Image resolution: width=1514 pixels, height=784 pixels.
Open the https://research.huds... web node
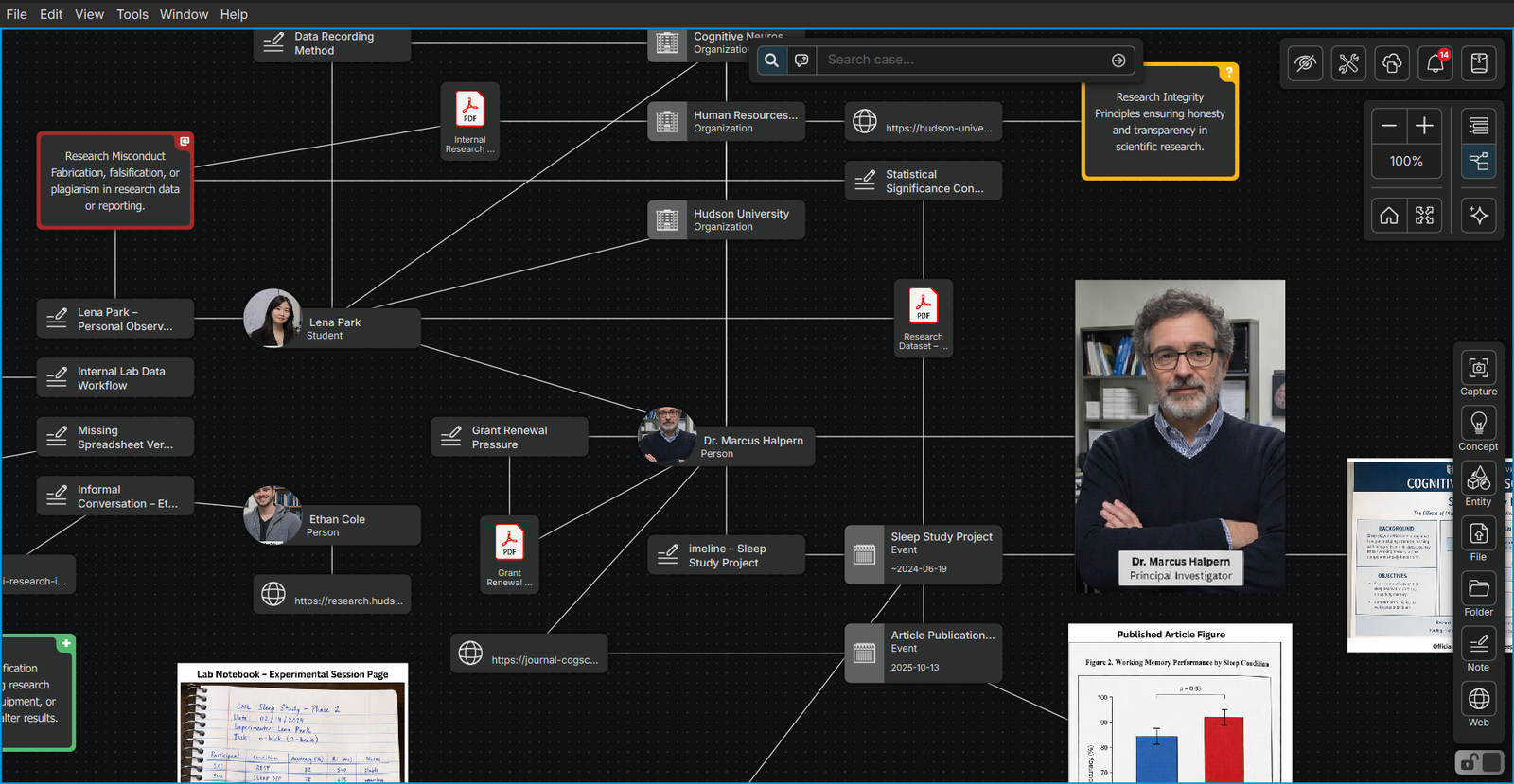[332, 594]
